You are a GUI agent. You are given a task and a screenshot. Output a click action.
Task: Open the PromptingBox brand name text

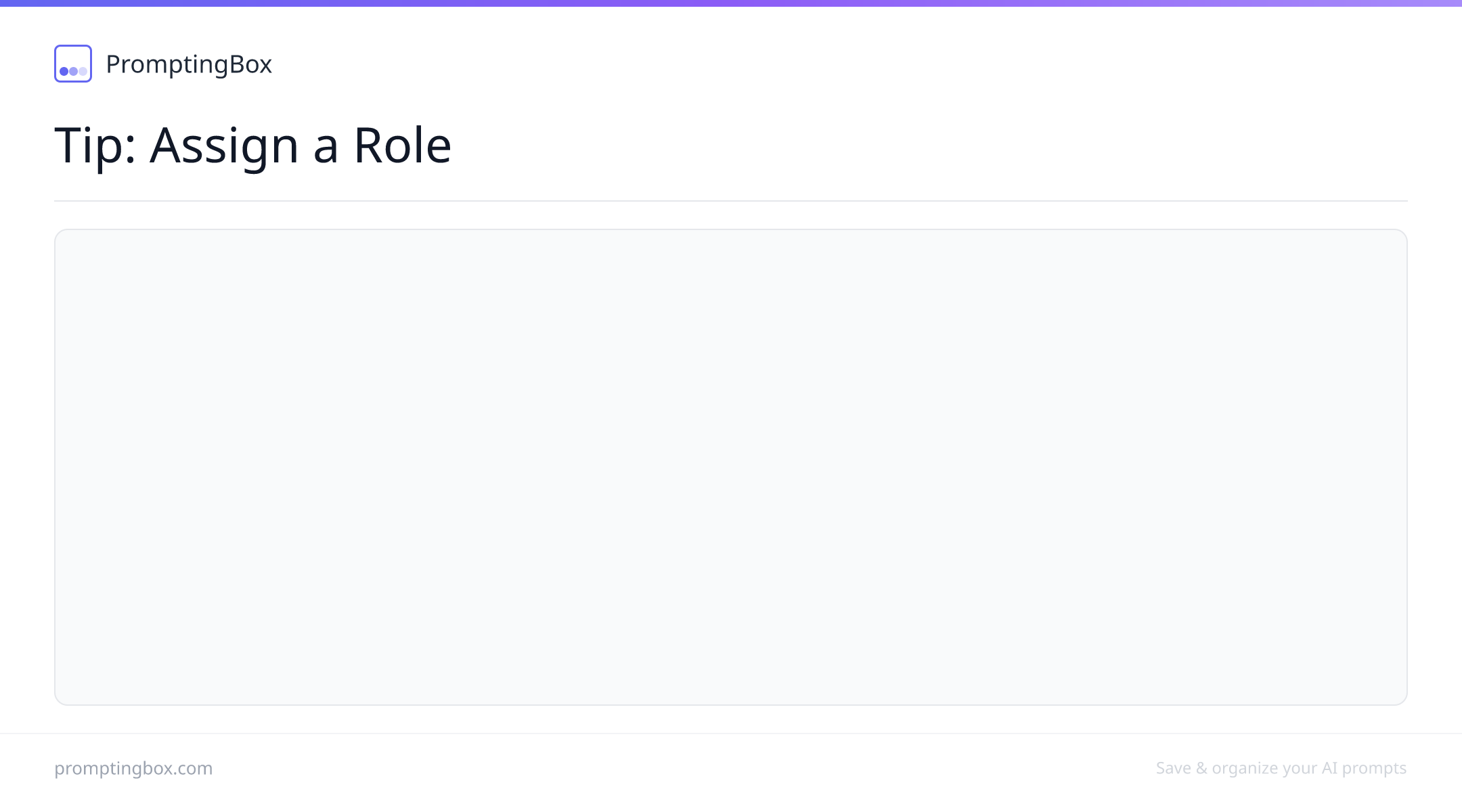(189, 64)
